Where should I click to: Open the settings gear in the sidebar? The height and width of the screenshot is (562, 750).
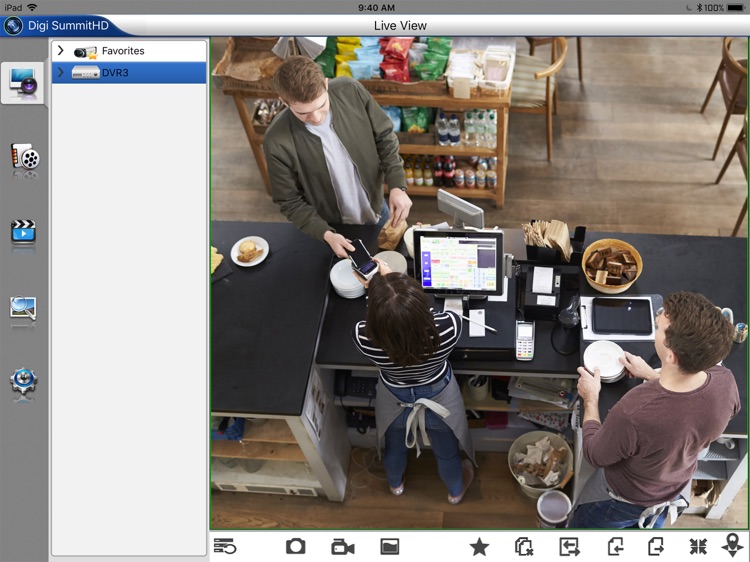coord(24,382)
